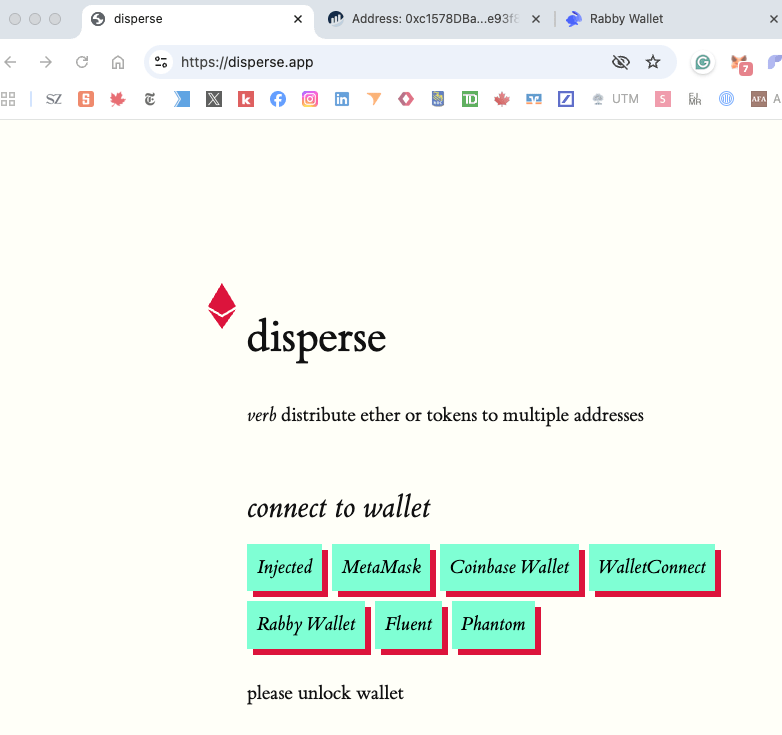Connect with MetaMask
Viewport: 782px width, 735px height.
pyautogui.click(x=381, y=567)
